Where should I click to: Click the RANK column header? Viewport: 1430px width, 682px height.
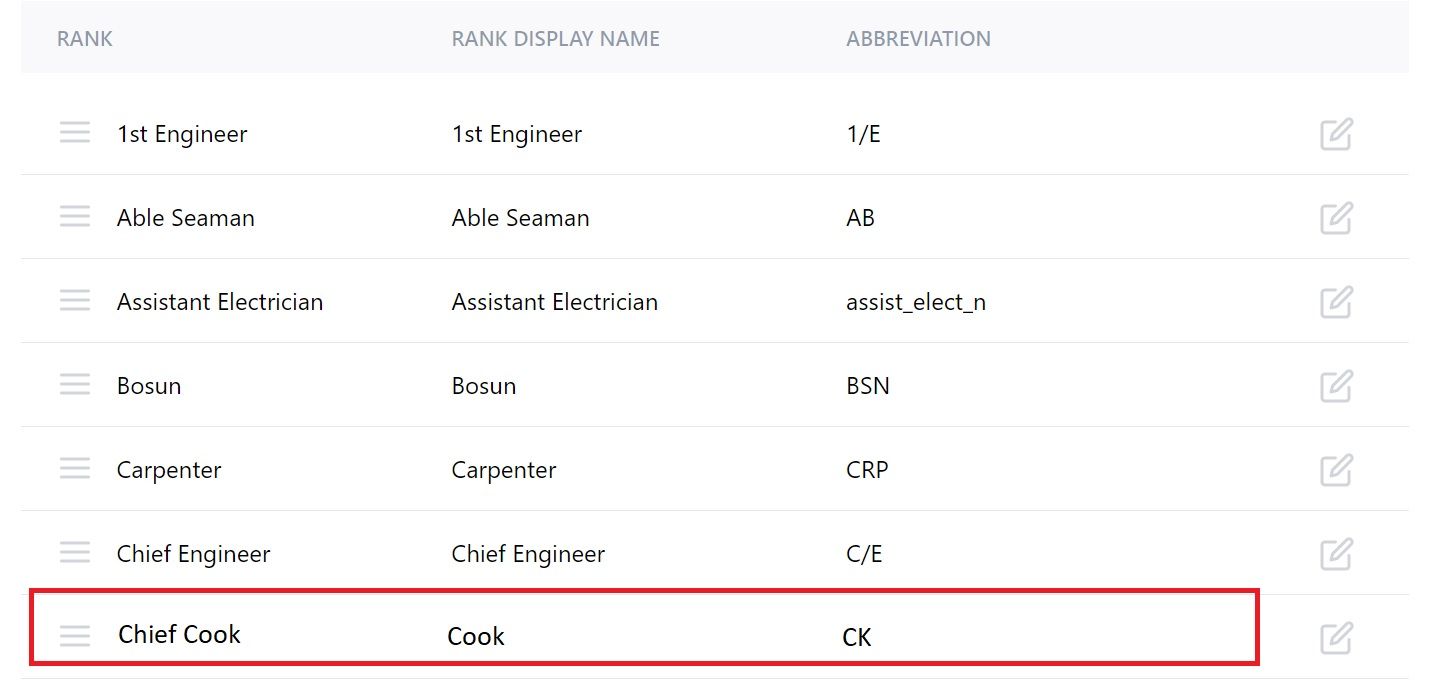pos(85,39)
